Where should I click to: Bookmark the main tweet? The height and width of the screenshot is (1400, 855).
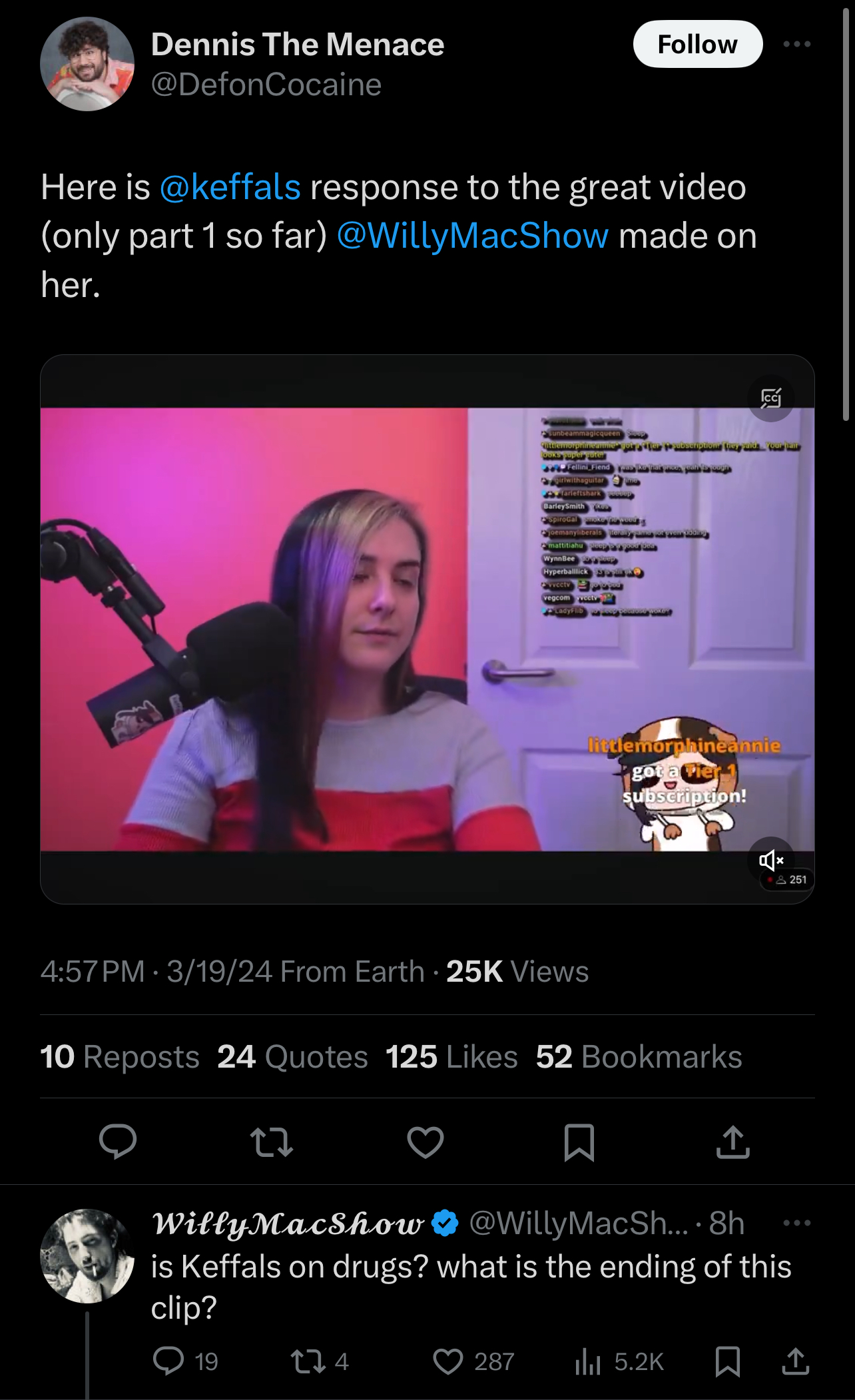[x=579, y=1142]
